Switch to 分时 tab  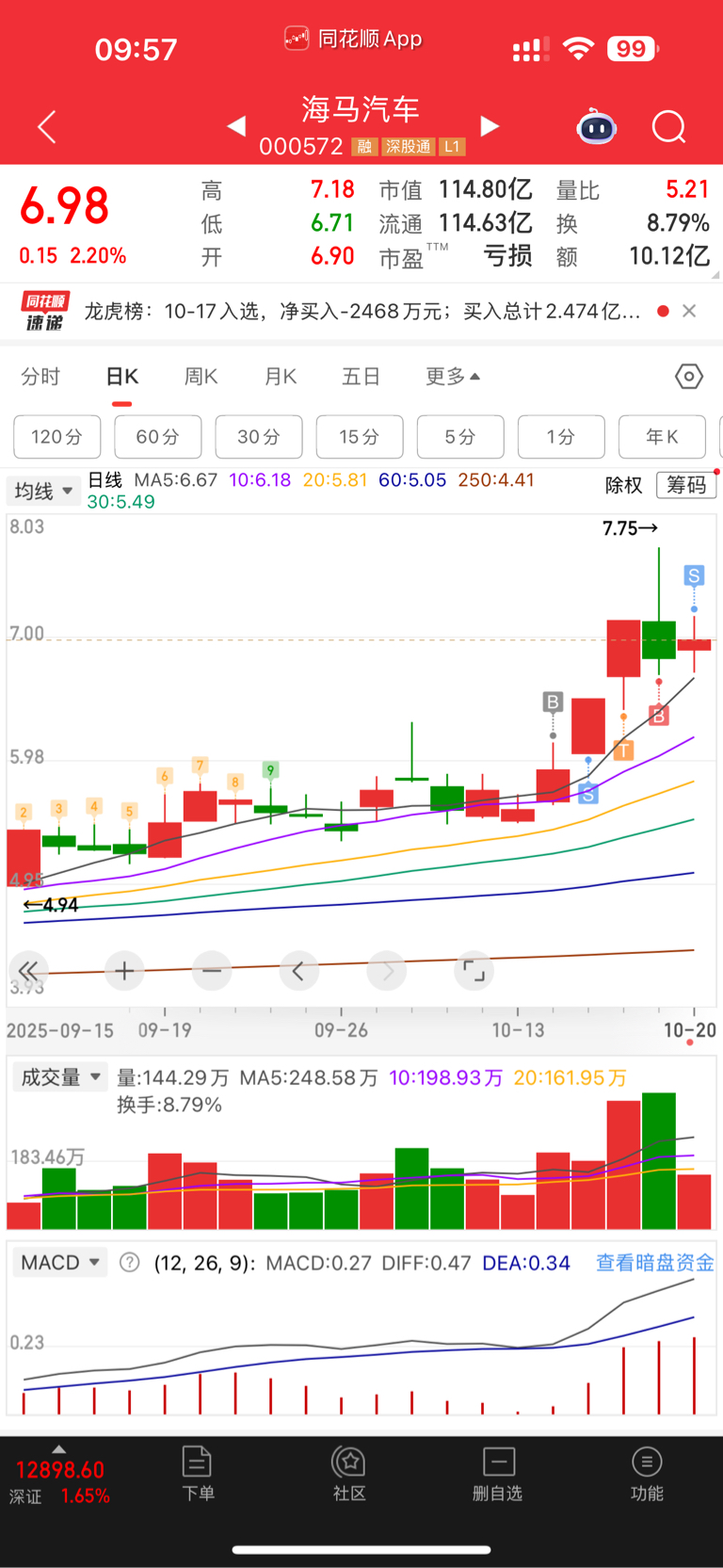40,377
